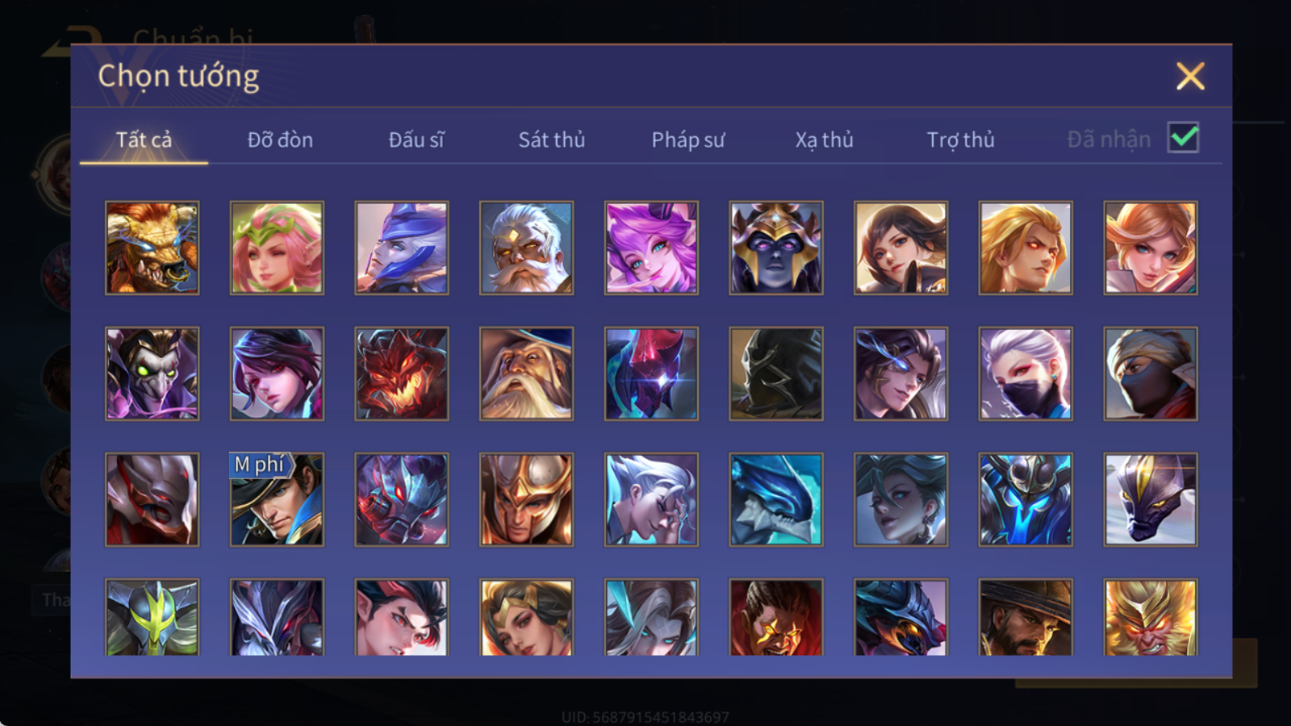Filter heroes by 'Pháp sư'

(x=688, y=140)
